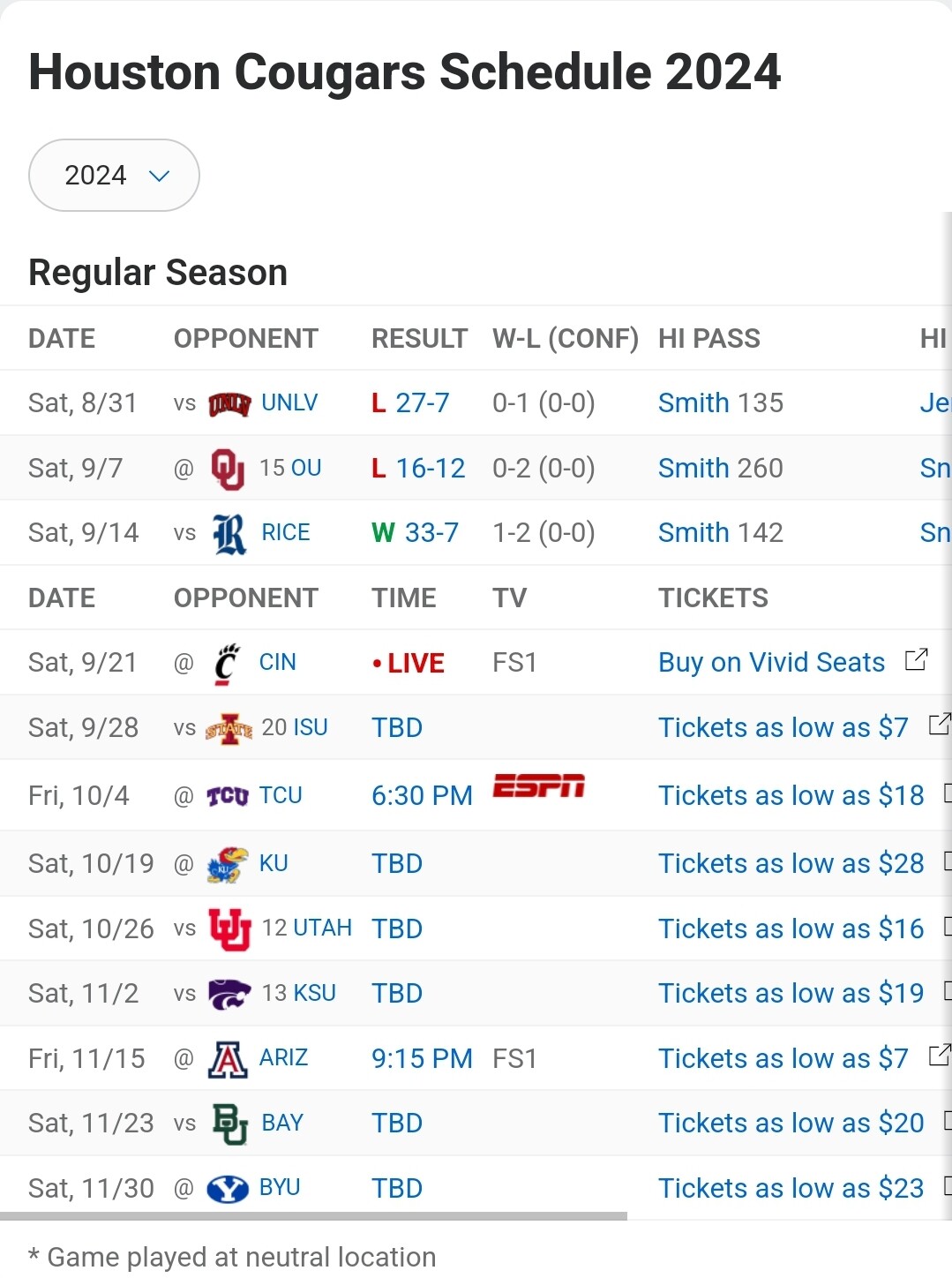The width and height of the screenshot is (952, 1278).
Task: Click the Iowa State logo
Action: click(x=229, y=728)
